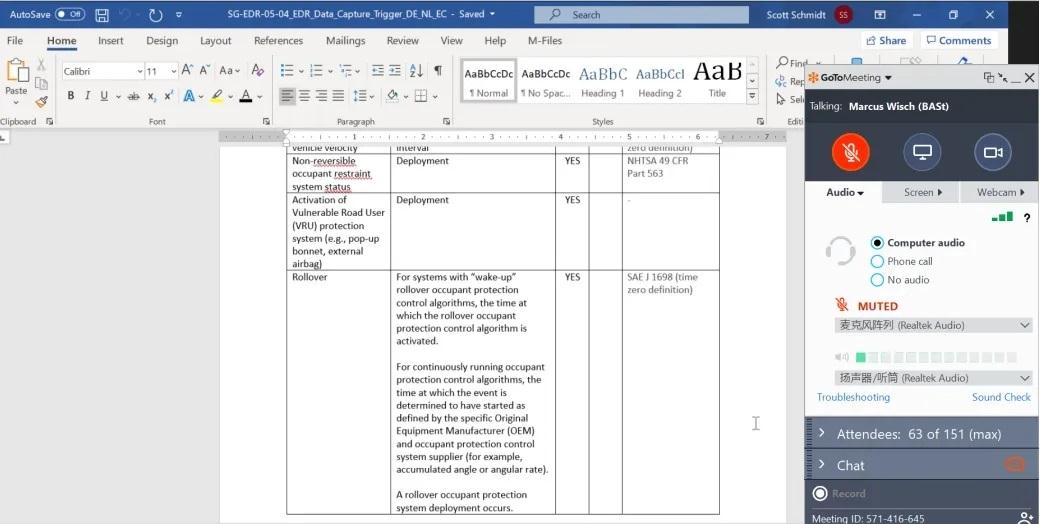Select the Phone call audio option
Screen dimensions: 1040x524
tap(877, 262)
